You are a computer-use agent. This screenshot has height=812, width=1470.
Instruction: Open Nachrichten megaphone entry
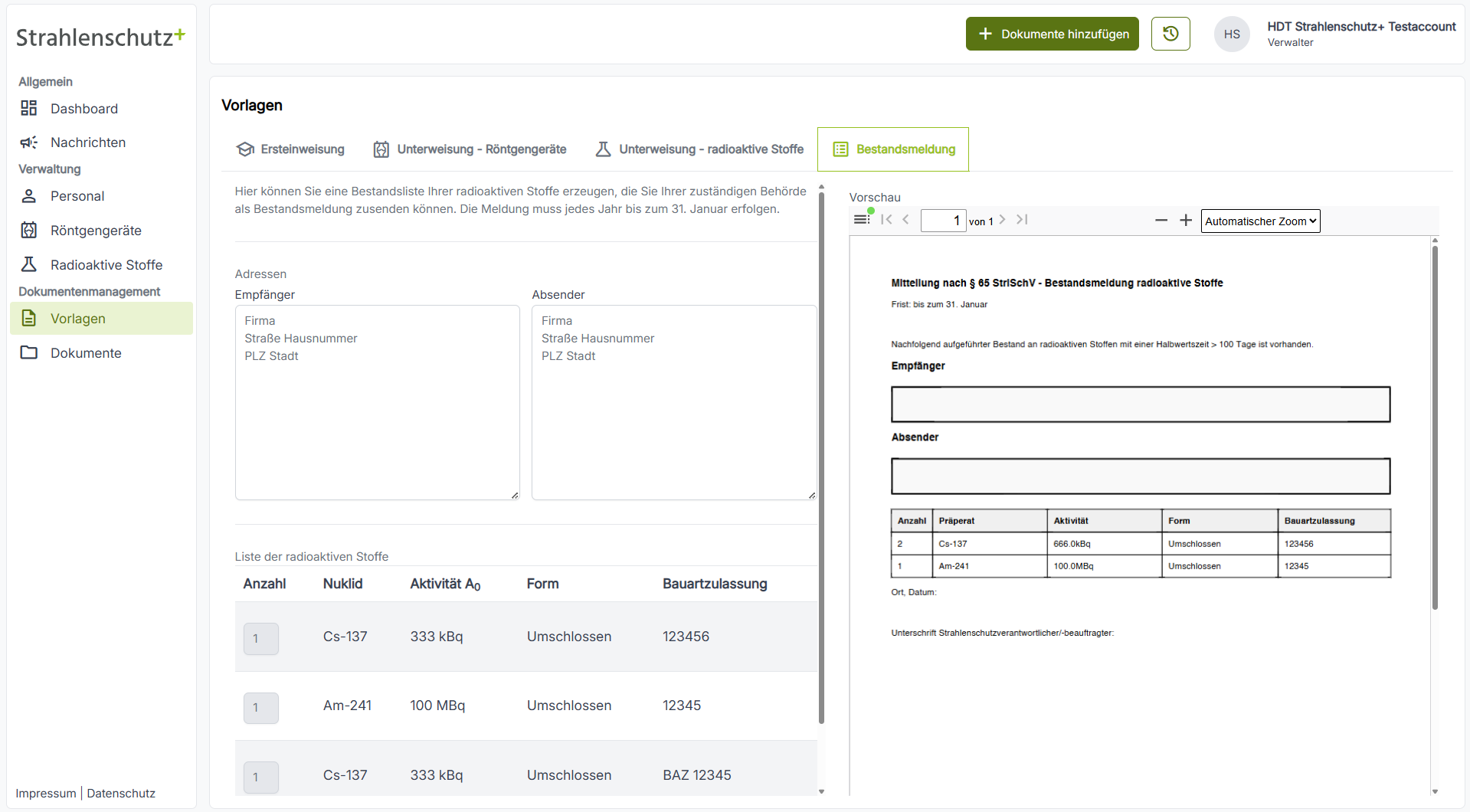click(x=101, y=142)
